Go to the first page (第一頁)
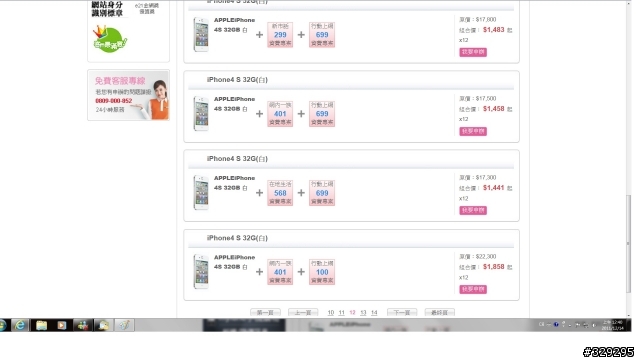 [265, 313]
